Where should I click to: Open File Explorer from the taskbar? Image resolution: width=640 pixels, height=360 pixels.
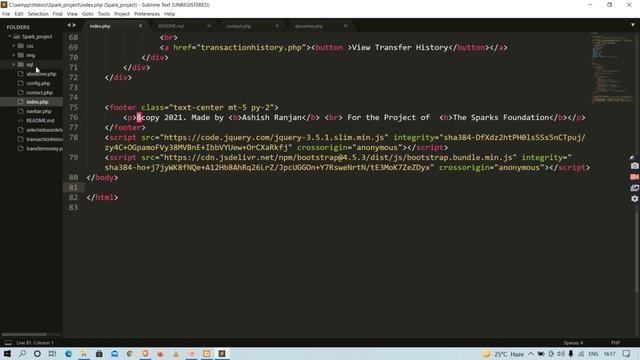[x=84, y=353]
